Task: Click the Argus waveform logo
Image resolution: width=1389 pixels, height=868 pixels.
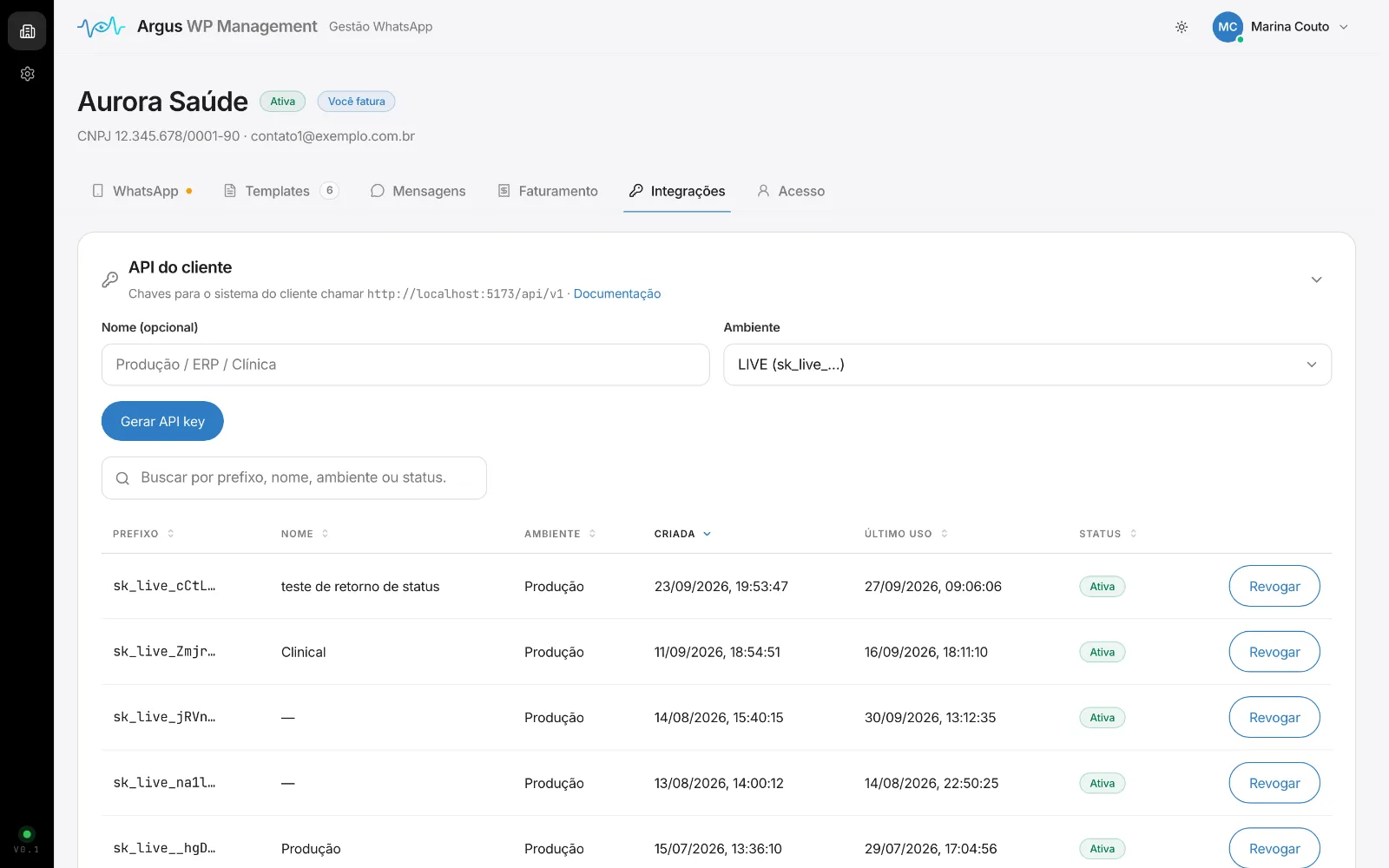Action: tap(101, 27)
